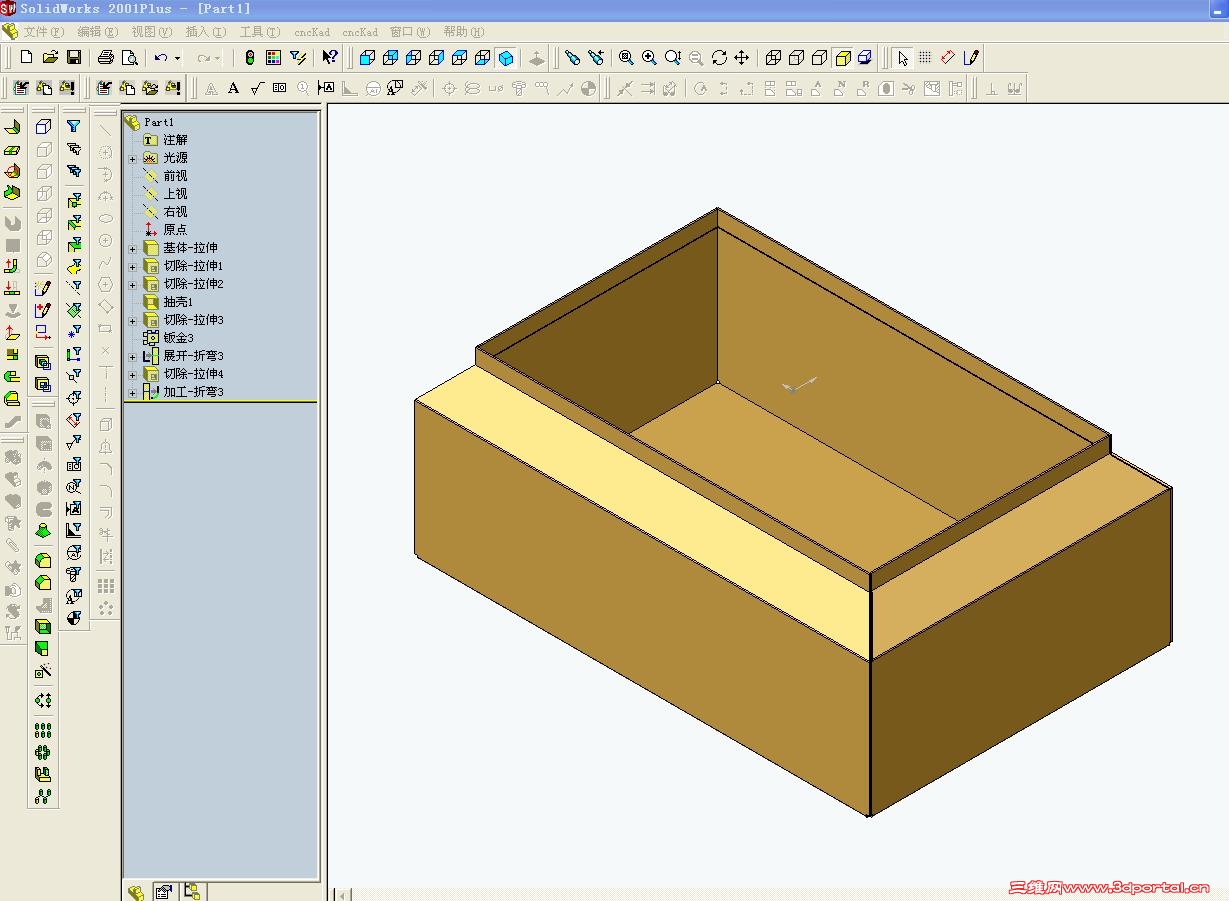Open the Undo history dropdown arrow

(178, 58)
